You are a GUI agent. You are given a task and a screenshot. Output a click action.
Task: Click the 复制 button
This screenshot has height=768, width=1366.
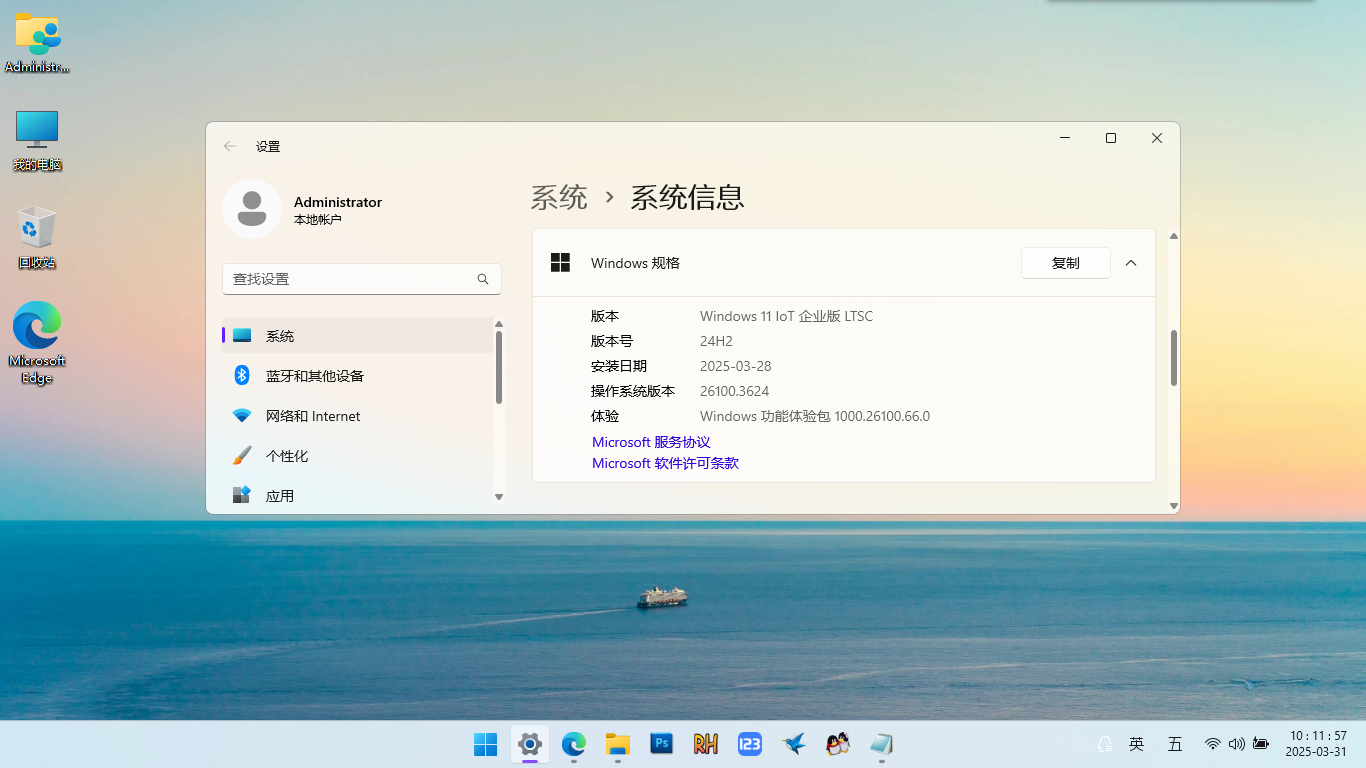[x=1066, y=263]
